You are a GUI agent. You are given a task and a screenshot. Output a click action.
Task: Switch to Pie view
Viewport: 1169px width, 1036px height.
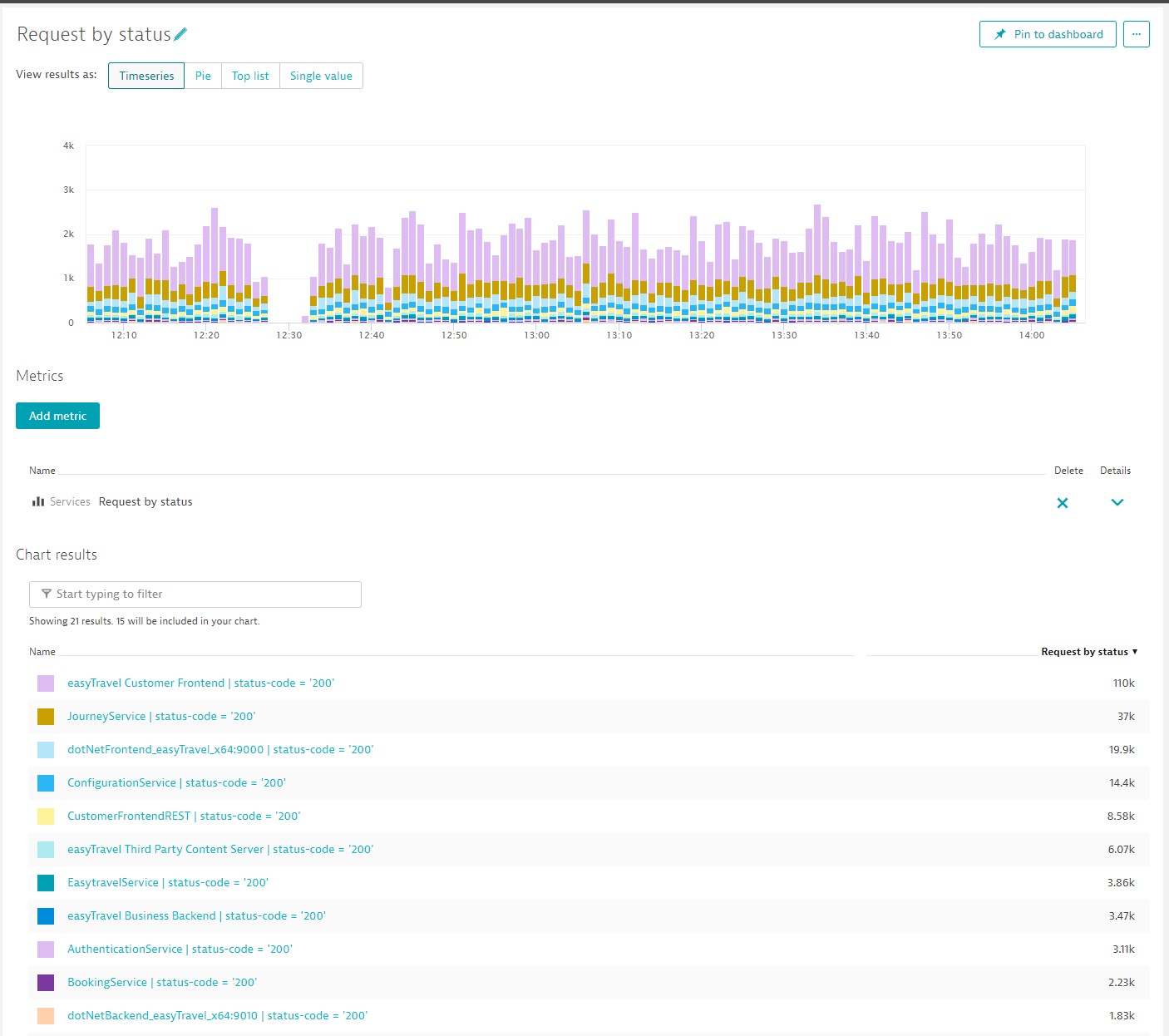[203, 76]
